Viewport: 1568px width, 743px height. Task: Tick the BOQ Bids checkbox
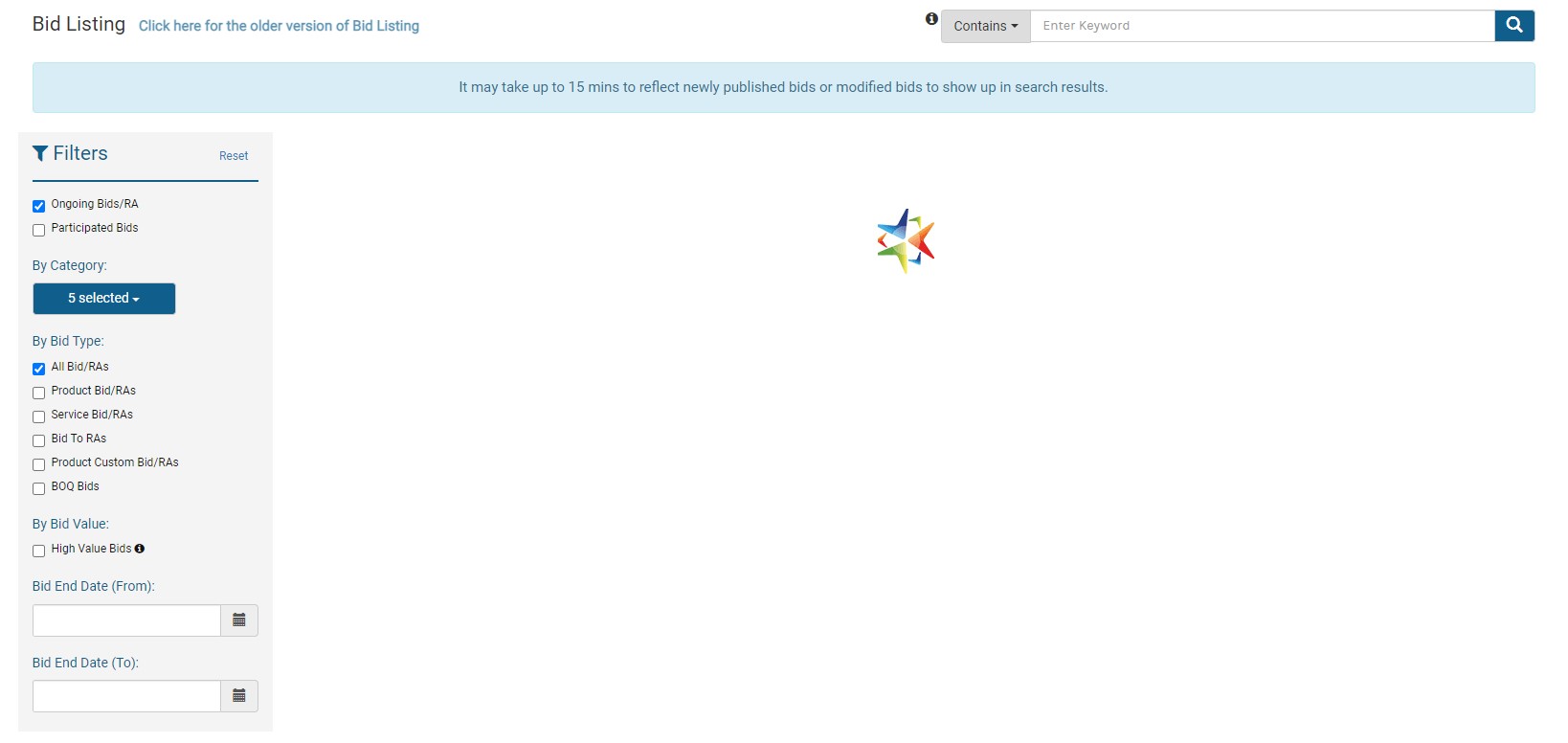39,488
